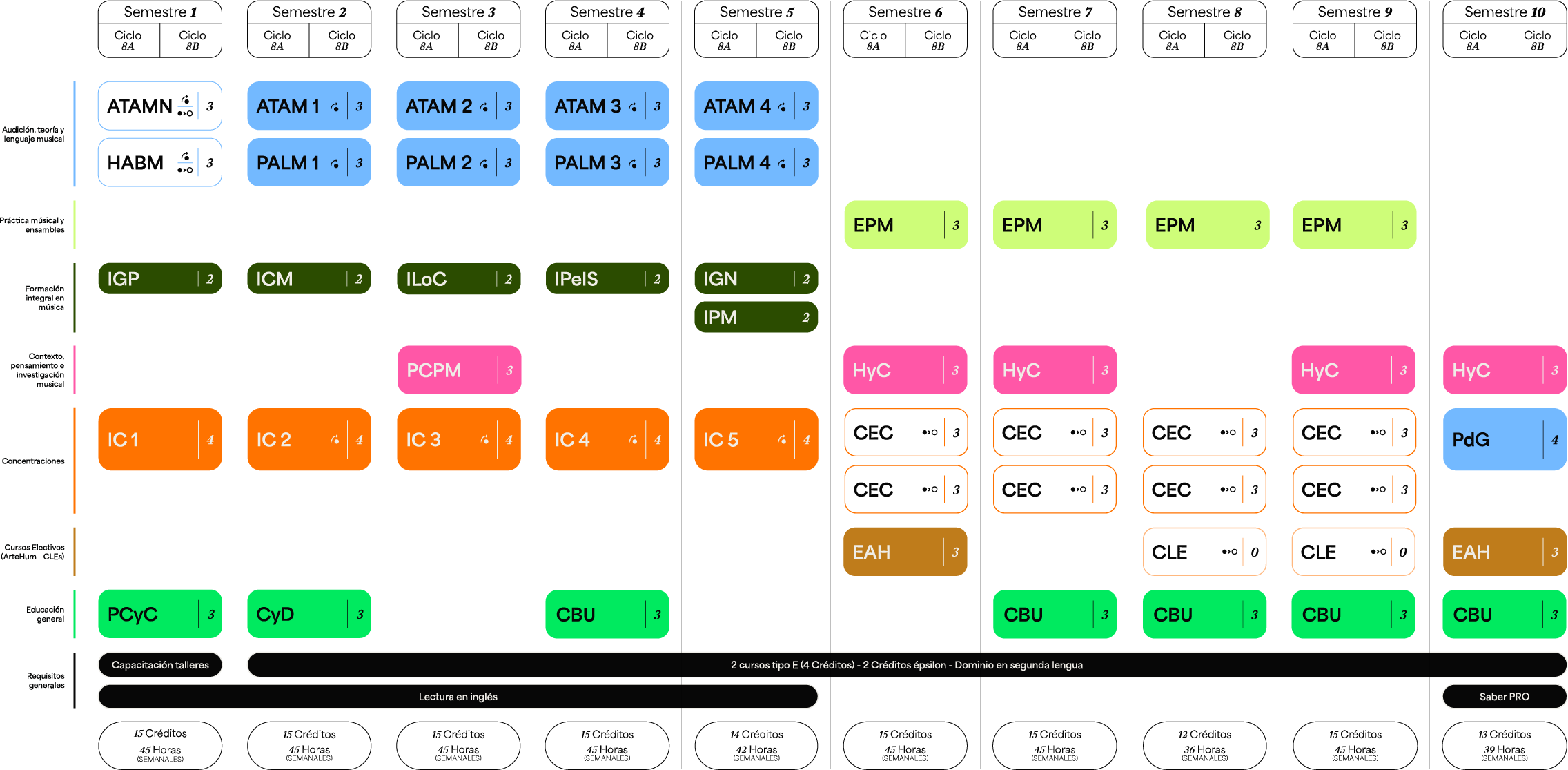Open the ICM course card
Image resolution: width=1568 pixels, height=770 pixels.
click(309, 279)
